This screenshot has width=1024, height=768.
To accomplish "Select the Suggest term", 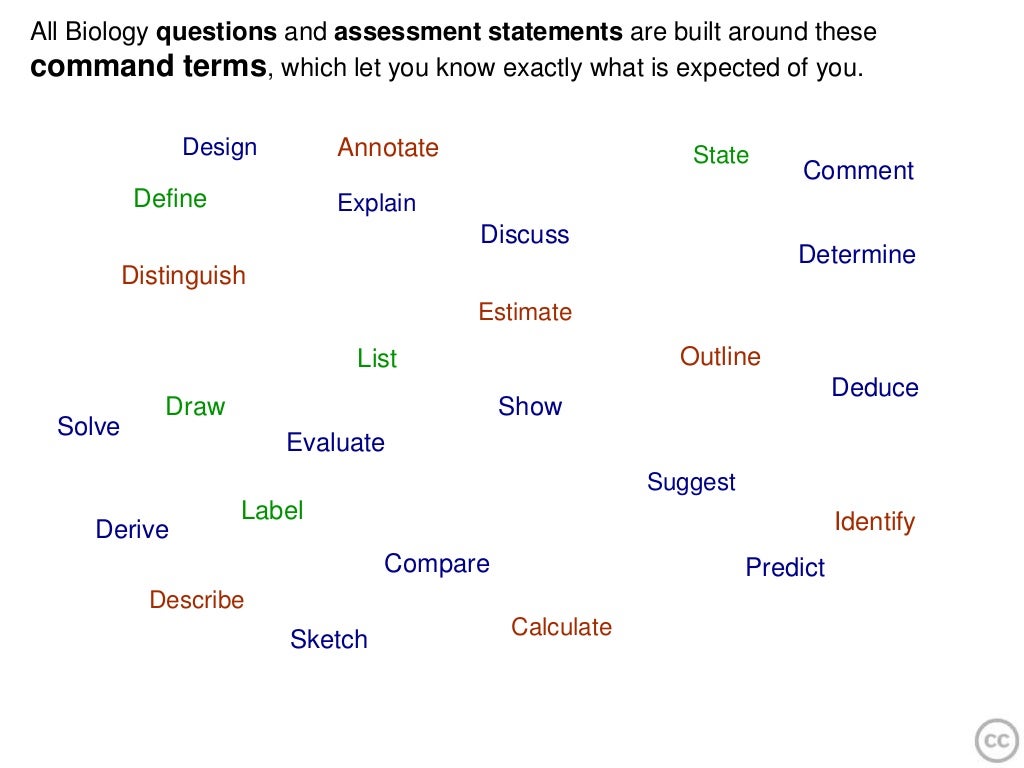I will point(692,483).
